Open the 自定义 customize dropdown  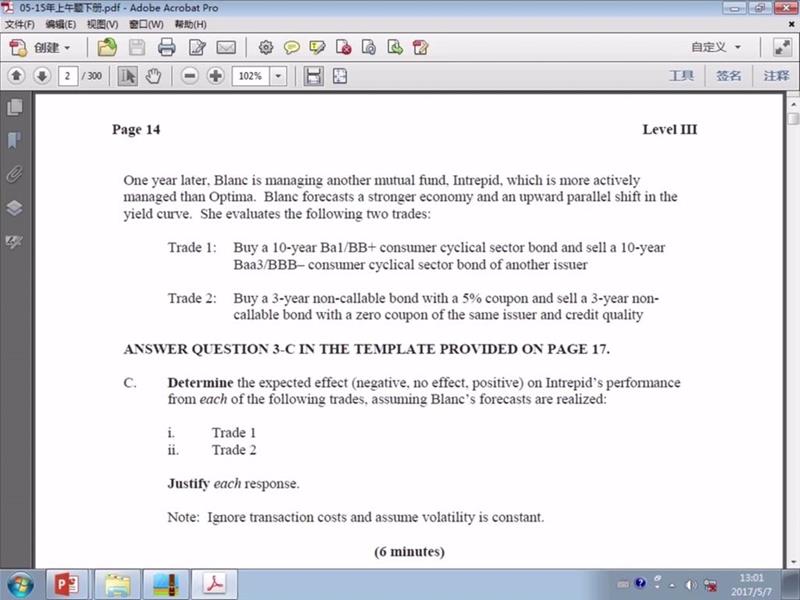tap(716, 47)
